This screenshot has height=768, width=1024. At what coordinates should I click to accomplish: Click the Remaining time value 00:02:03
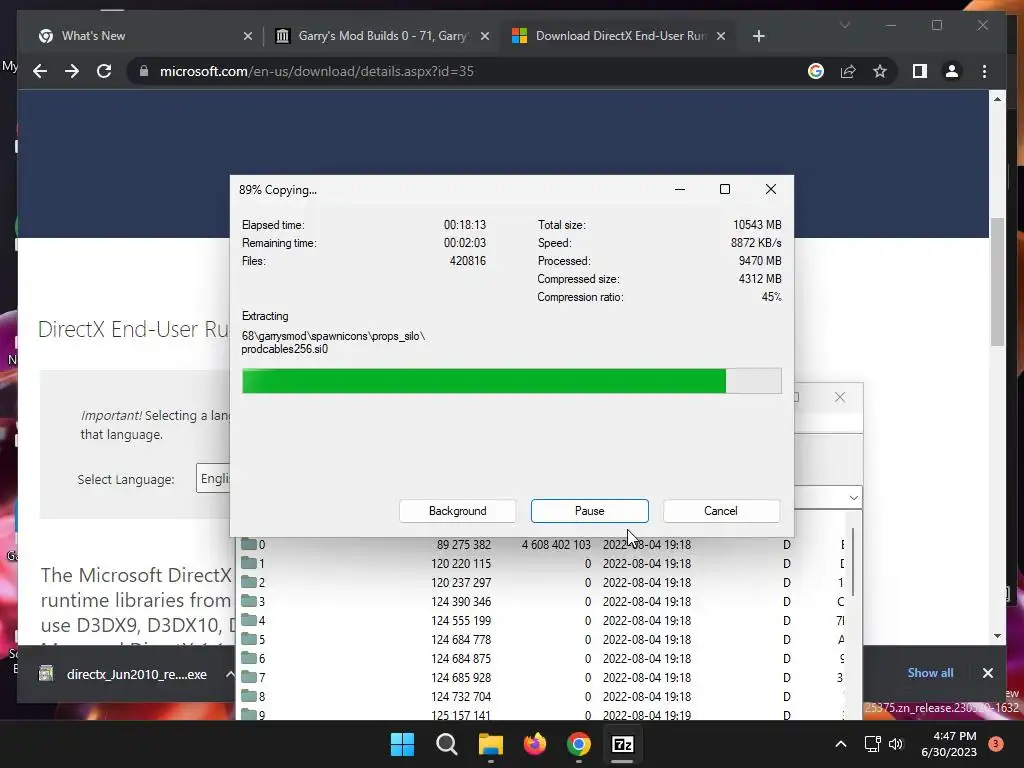click(465, 243)
